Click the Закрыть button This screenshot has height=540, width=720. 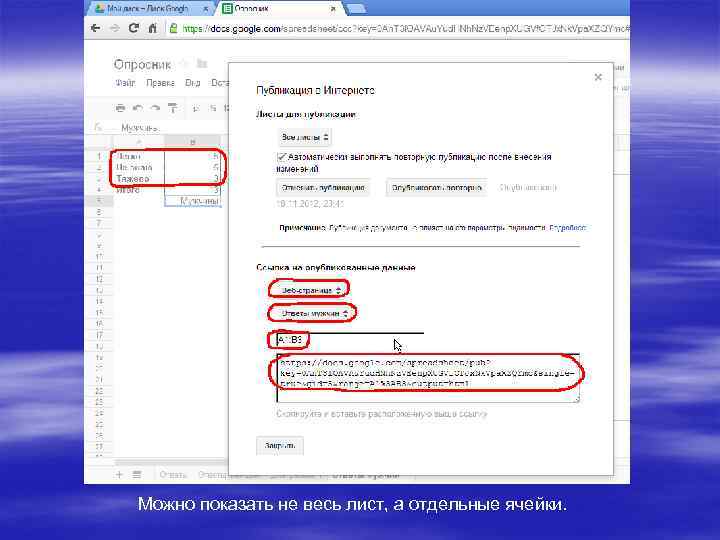(280, 445)
